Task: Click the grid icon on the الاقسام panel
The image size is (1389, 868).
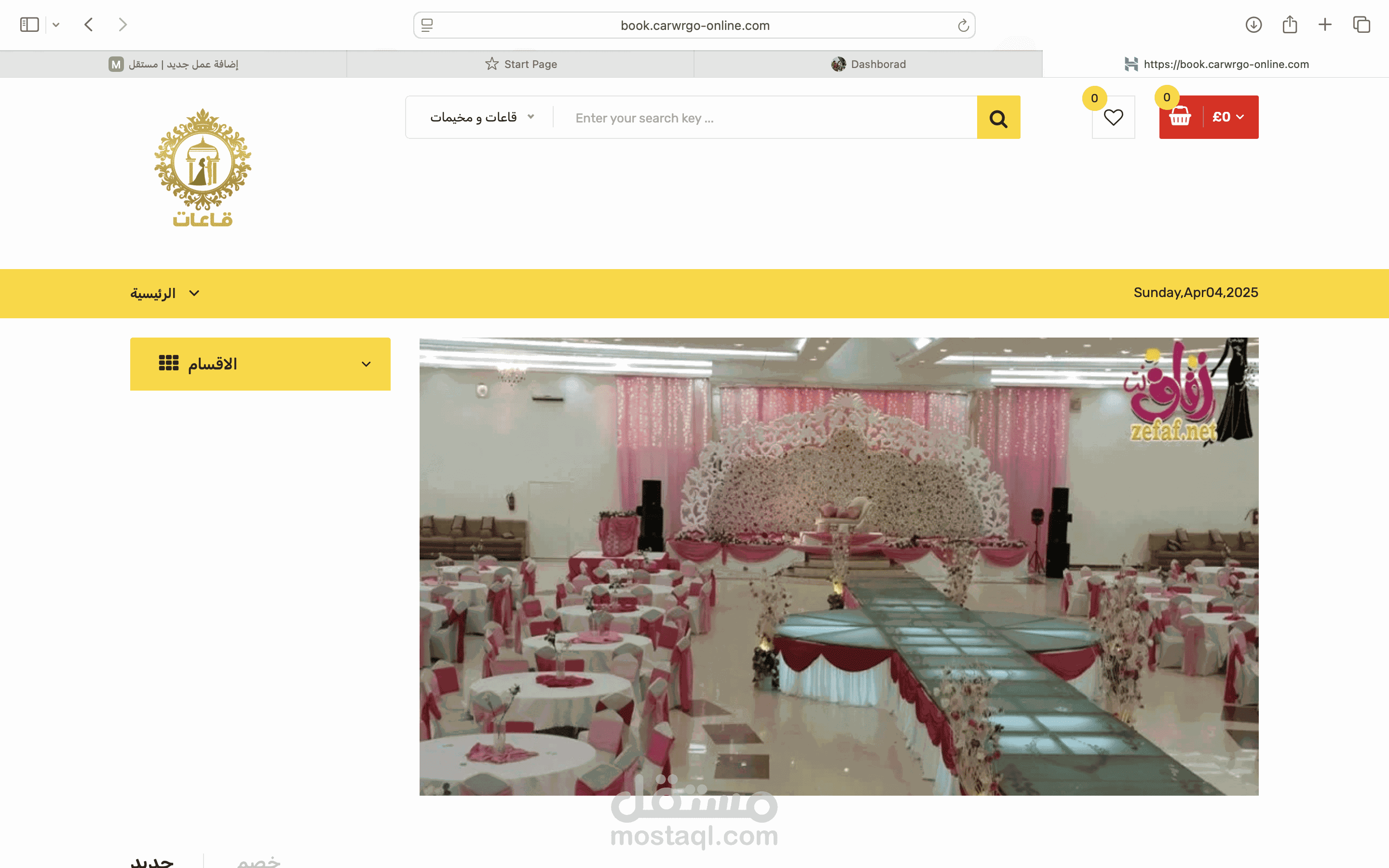Action: coord(169,364)
